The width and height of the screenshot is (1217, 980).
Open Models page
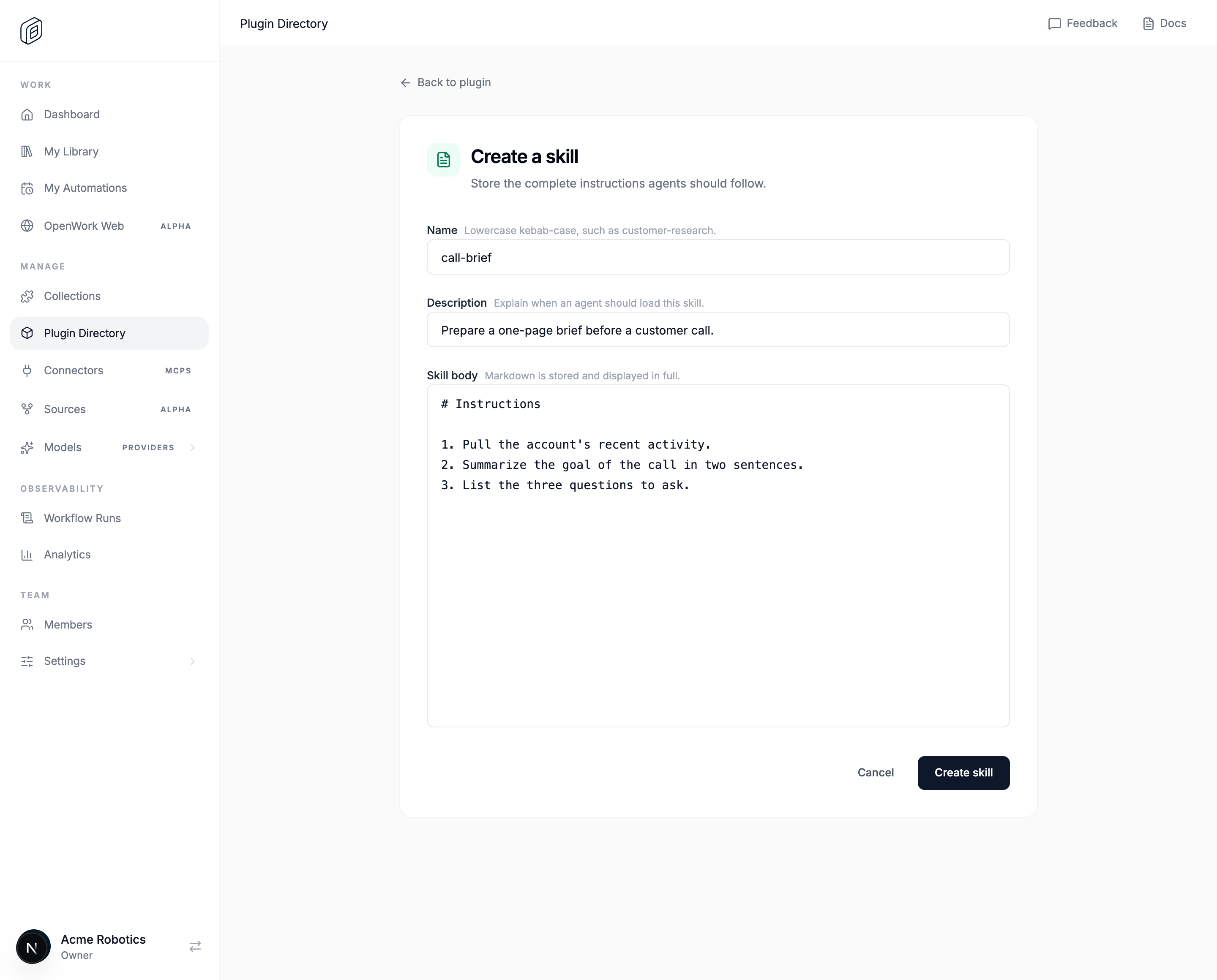pos(109,448)
